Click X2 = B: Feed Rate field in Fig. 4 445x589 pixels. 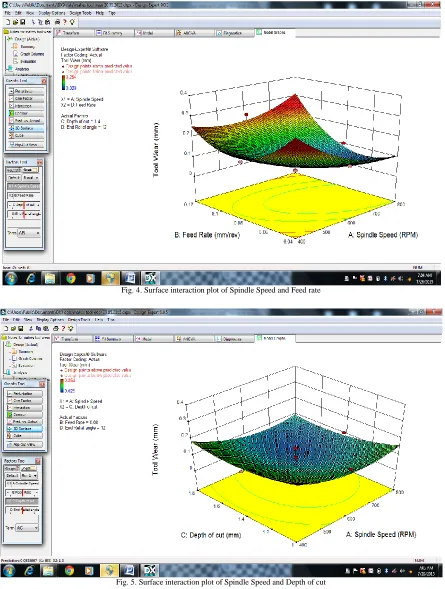coord(24,196)
